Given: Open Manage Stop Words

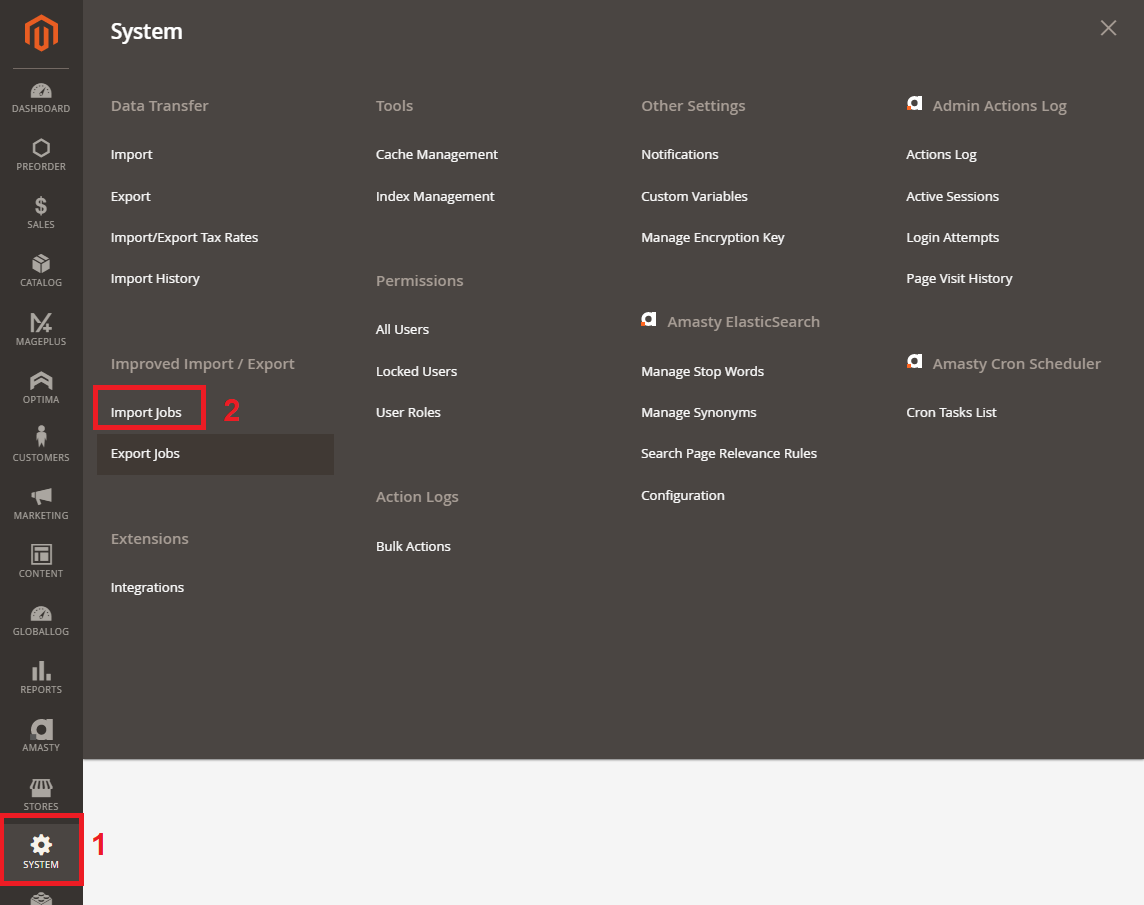Looking at the screenshot, I should (702, 371).
